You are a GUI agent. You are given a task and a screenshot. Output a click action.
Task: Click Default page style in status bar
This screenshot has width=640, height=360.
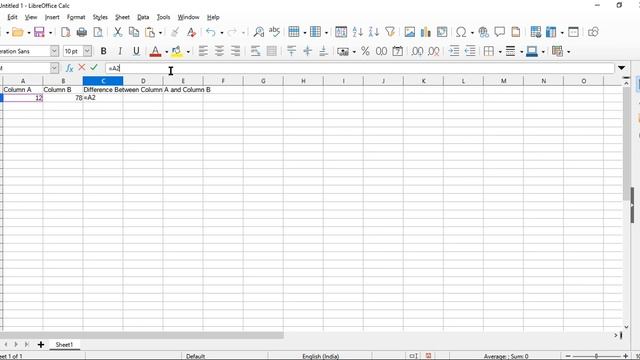tap(195, 356)
